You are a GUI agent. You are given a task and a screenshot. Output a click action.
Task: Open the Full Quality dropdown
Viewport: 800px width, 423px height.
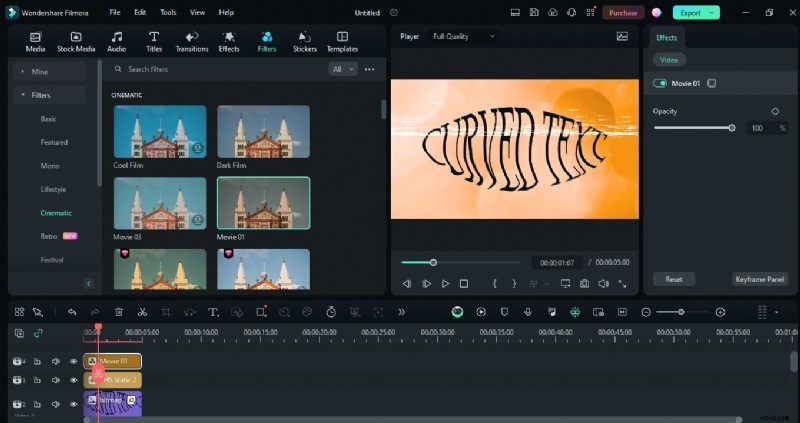pos(463,36)
